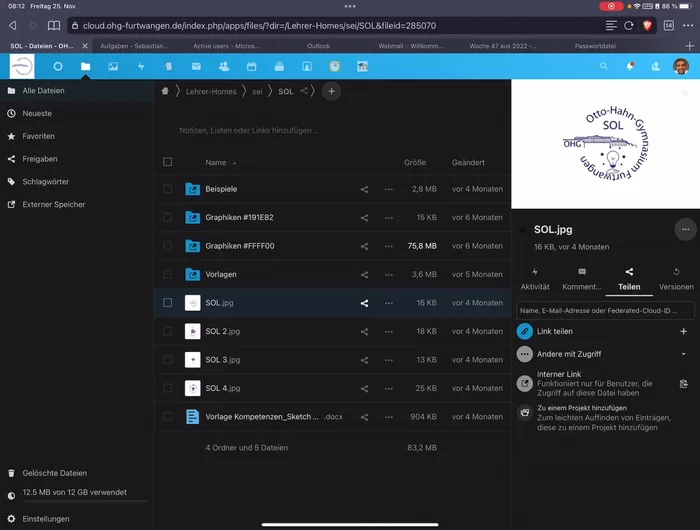The image size is (700, 530).
Task: Tick the checkbox for Vorlagen folder
Action: click(x=168, y=274)
